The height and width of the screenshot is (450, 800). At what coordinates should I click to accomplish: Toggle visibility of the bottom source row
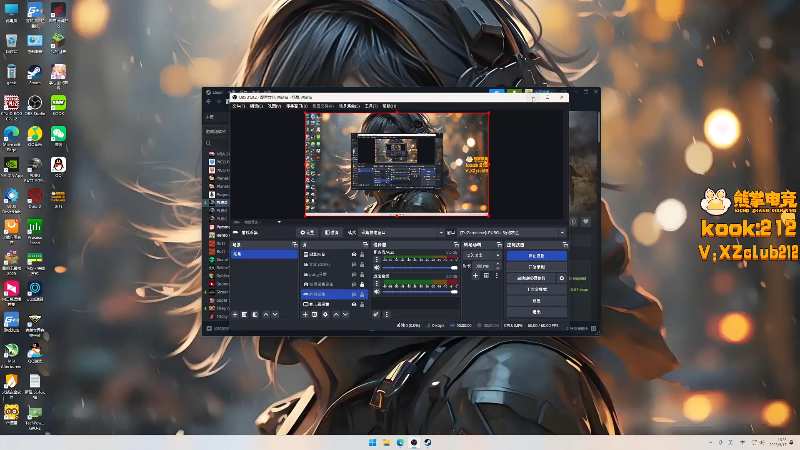point(354,304)
